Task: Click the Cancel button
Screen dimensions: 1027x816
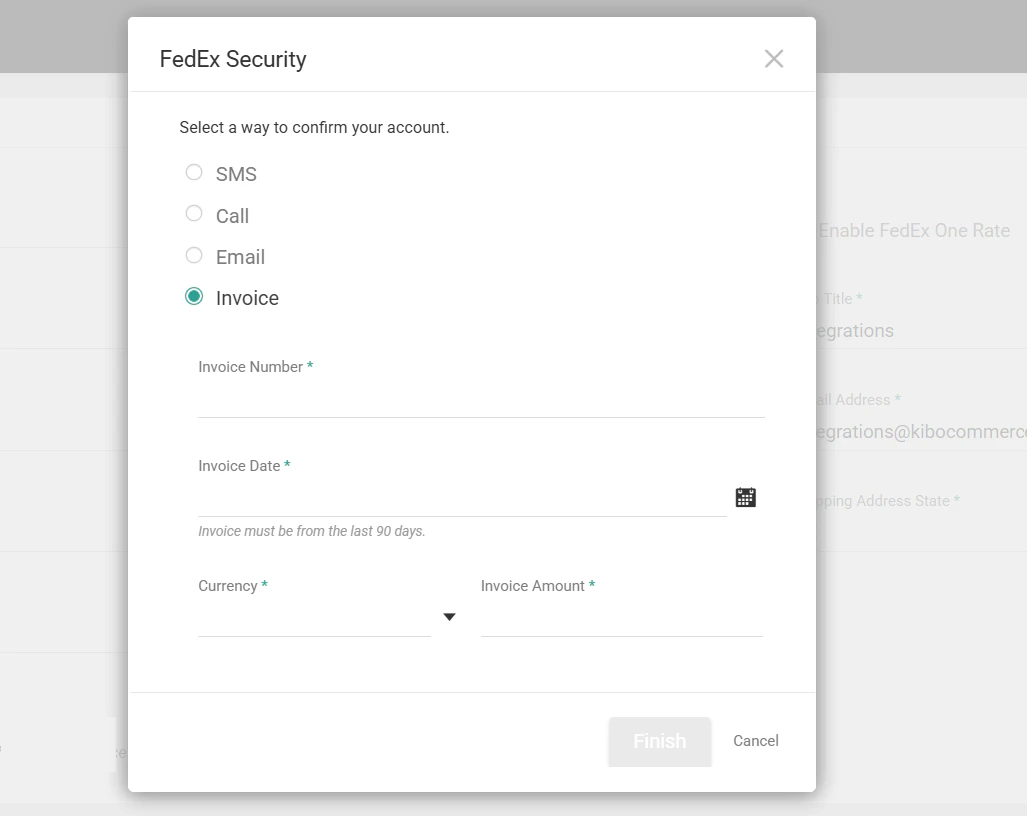Action: click(x=755, y=741)
